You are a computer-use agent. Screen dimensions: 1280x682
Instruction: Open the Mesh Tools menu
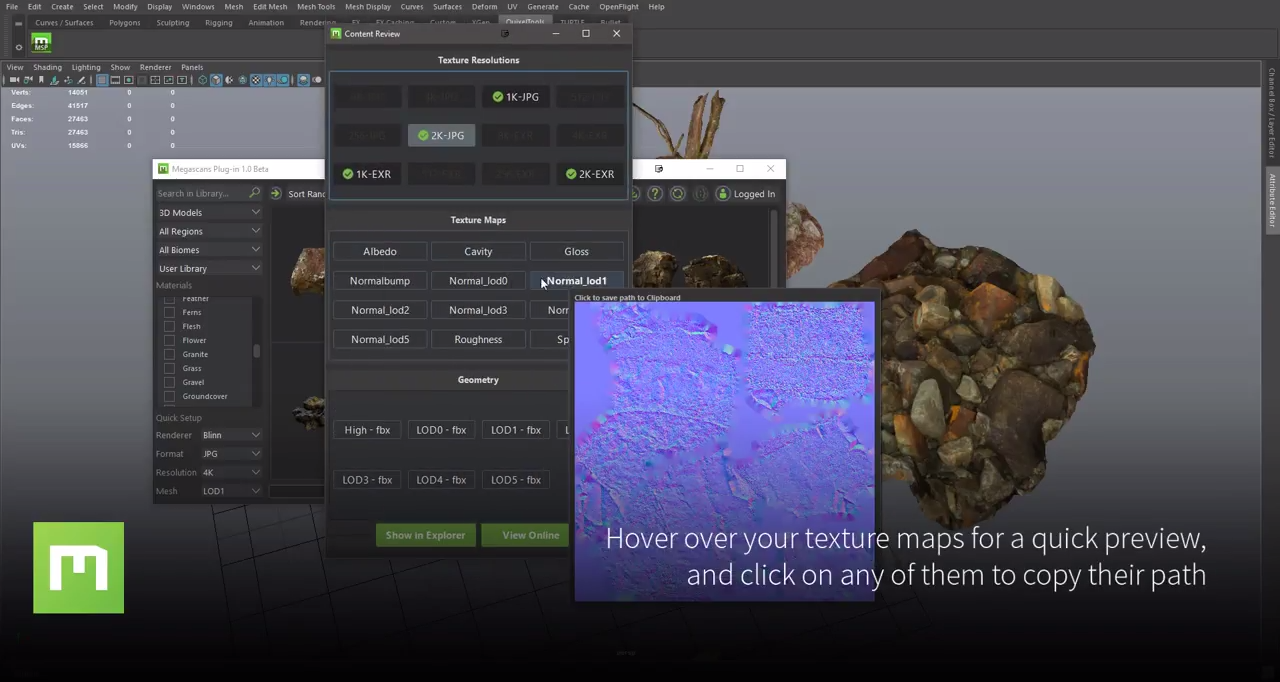315,7
